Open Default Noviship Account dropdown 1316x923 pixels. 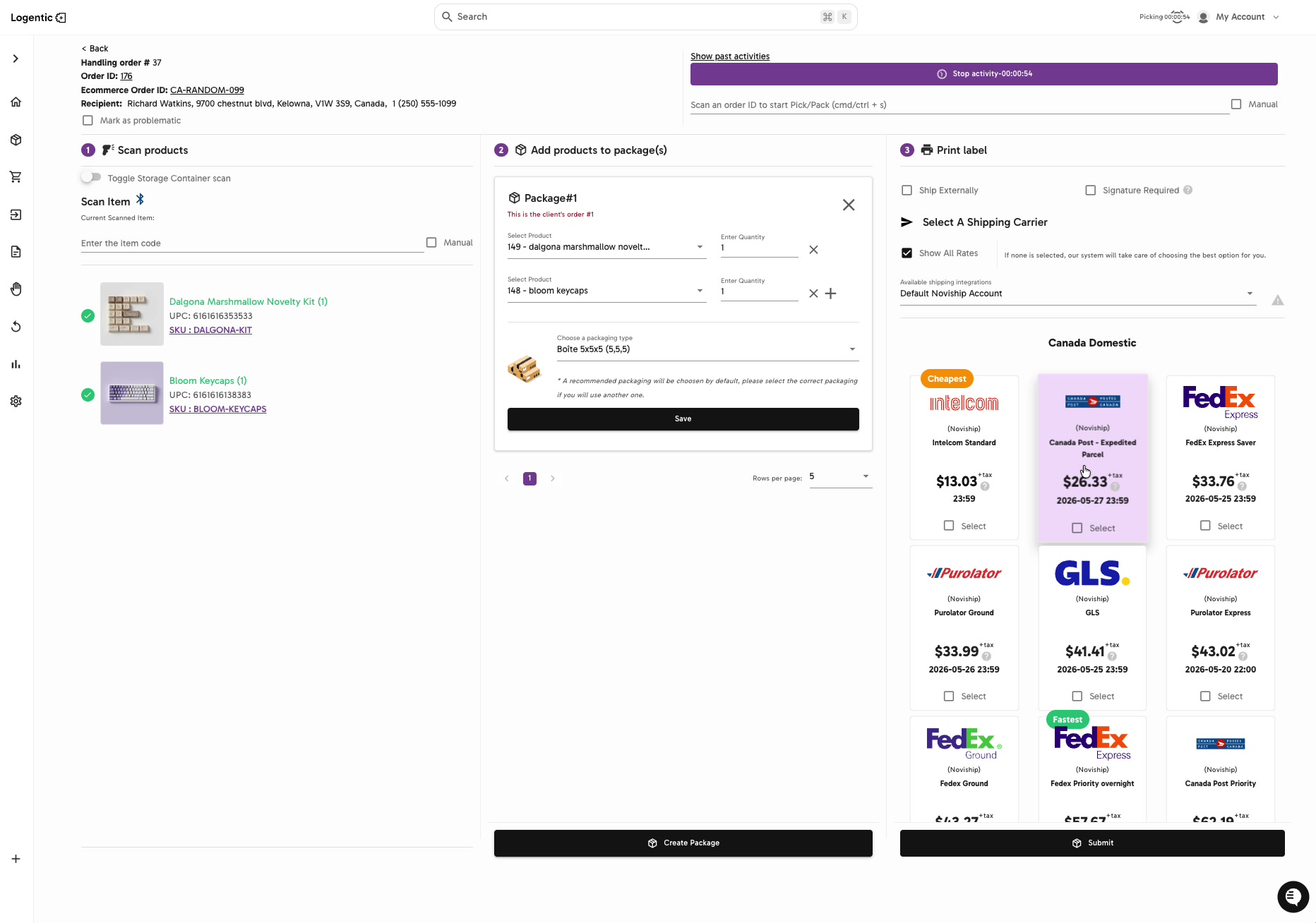tap(1078, 294)
